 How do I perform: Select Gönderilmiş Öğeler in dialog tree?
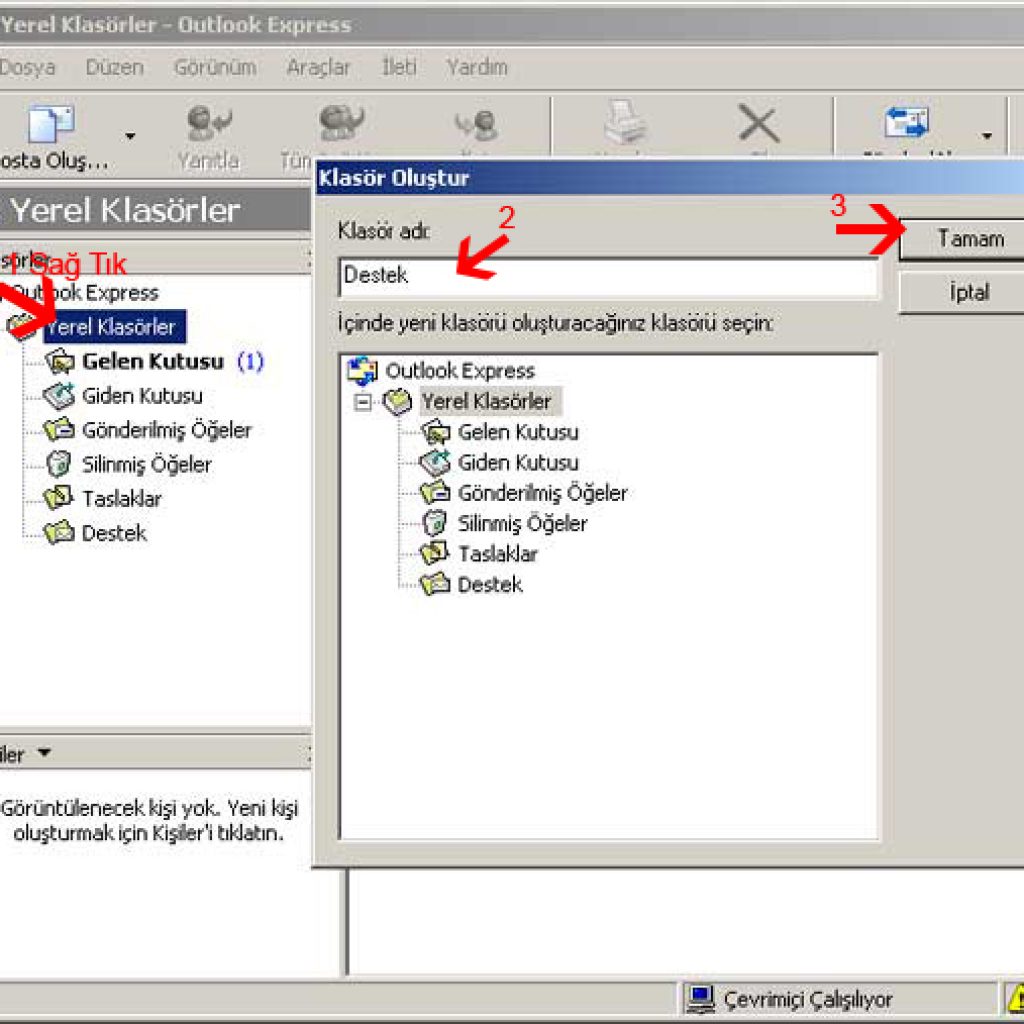[543, 493]
